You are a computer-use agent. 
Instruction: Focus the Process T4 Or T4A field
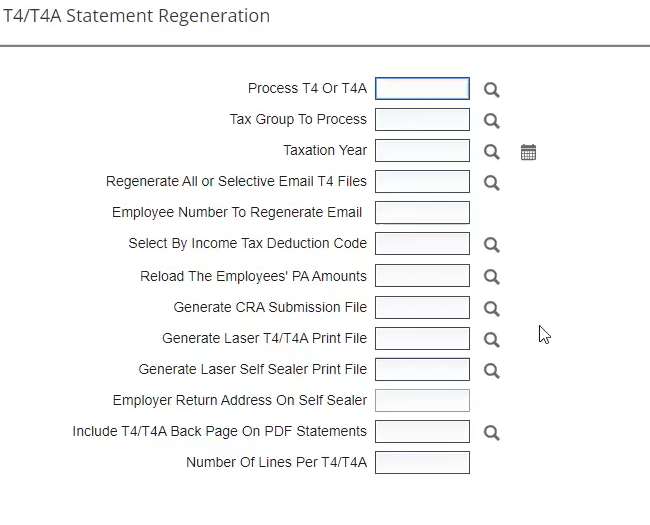click(422, 89)
